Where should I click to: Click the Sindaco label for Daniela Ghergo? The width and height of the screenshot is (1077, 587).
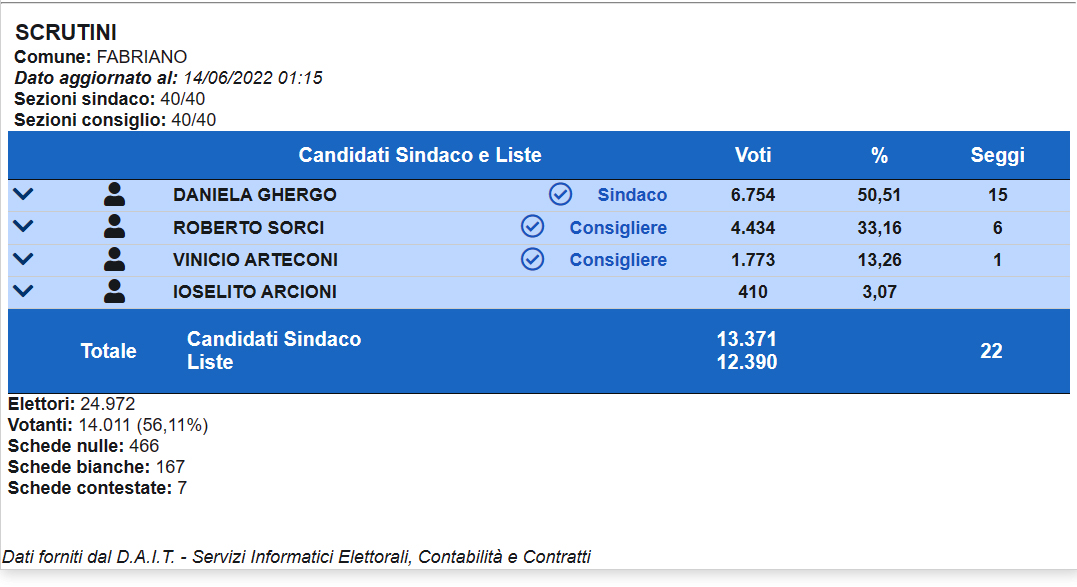tap(632, 195)
